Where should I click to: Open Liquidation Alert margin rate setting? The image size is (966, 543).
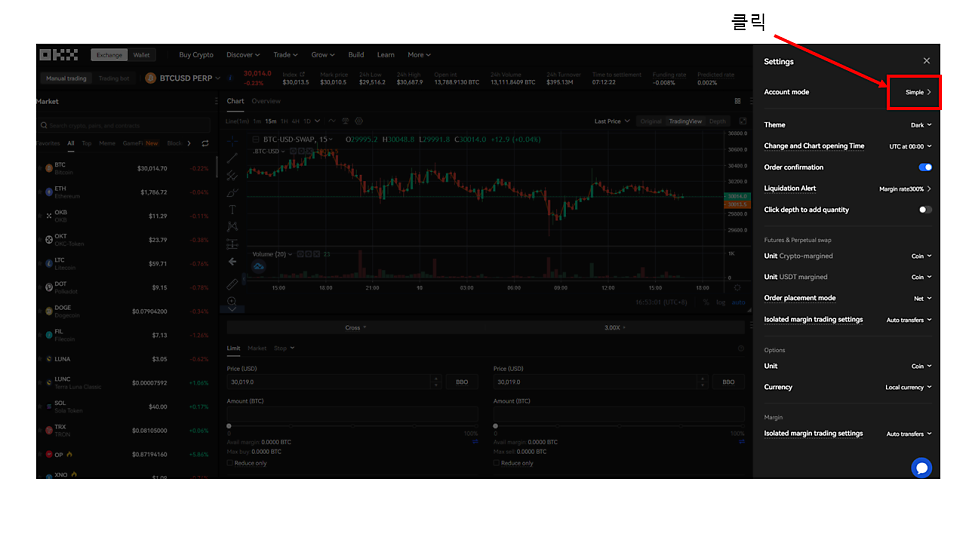coord(904,189)
